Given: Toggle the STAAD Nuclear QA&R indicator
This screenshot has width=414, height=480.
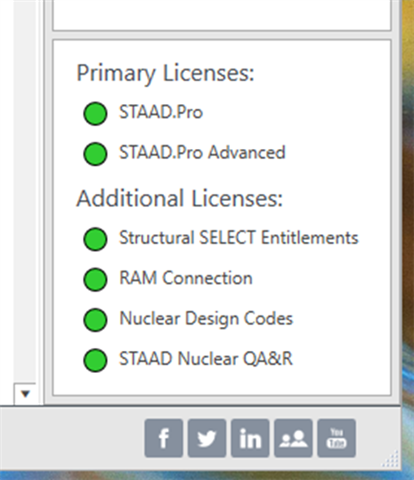Looking at the screenshot, I should click(95, 360).
